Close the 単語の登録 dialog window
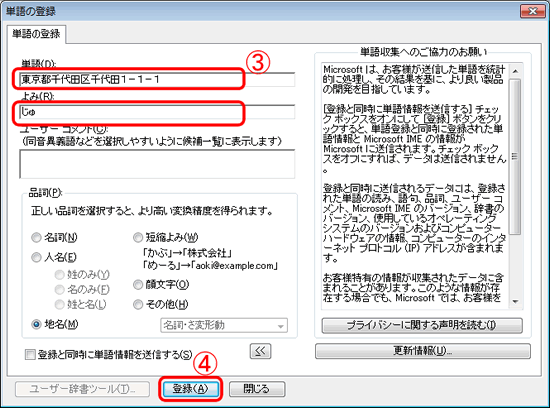Viewport: 550px width, 408px height. (532, 11)
